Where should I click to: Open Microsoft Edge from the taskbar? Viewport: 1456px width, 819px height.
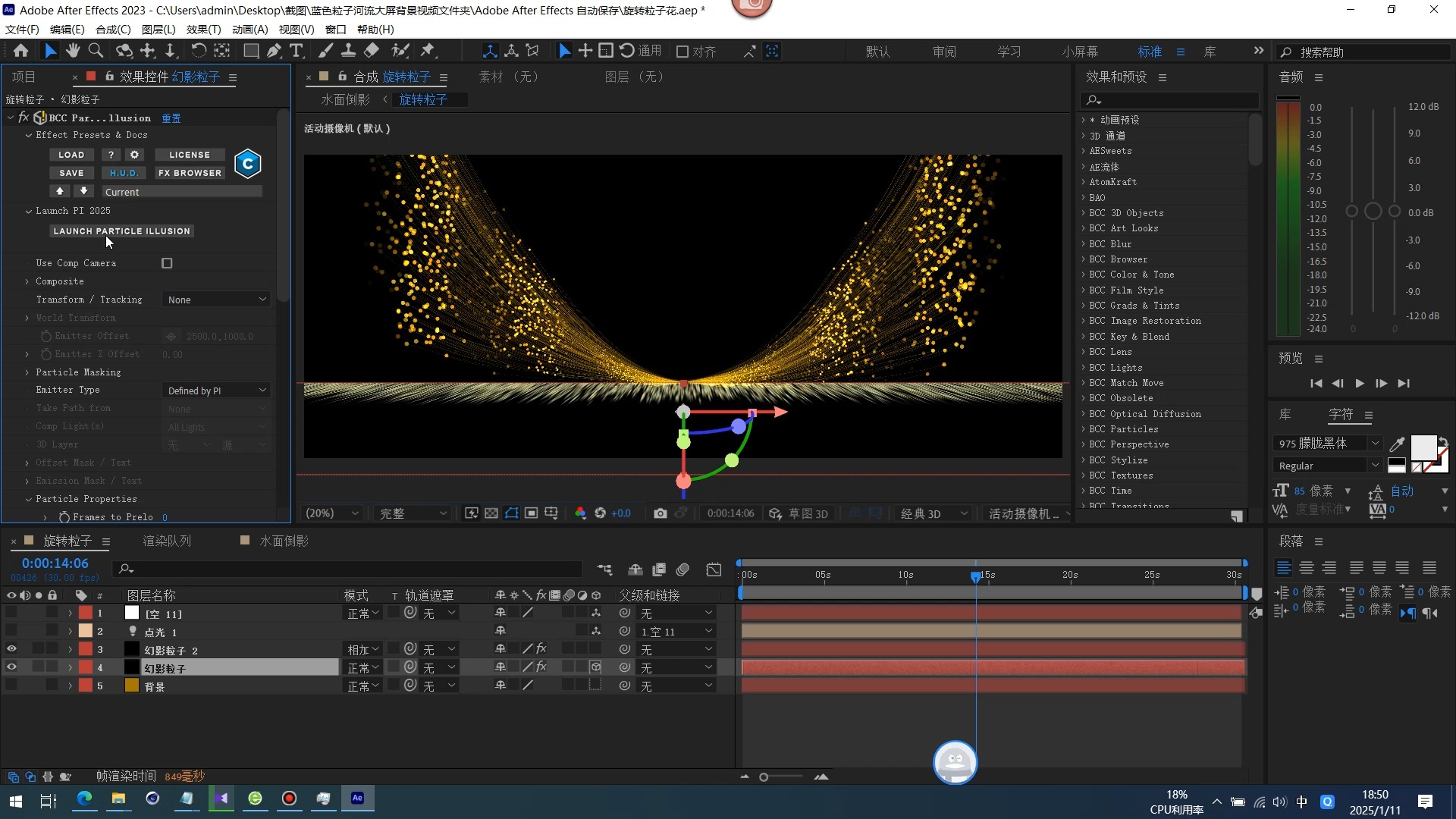pos(84,799)
